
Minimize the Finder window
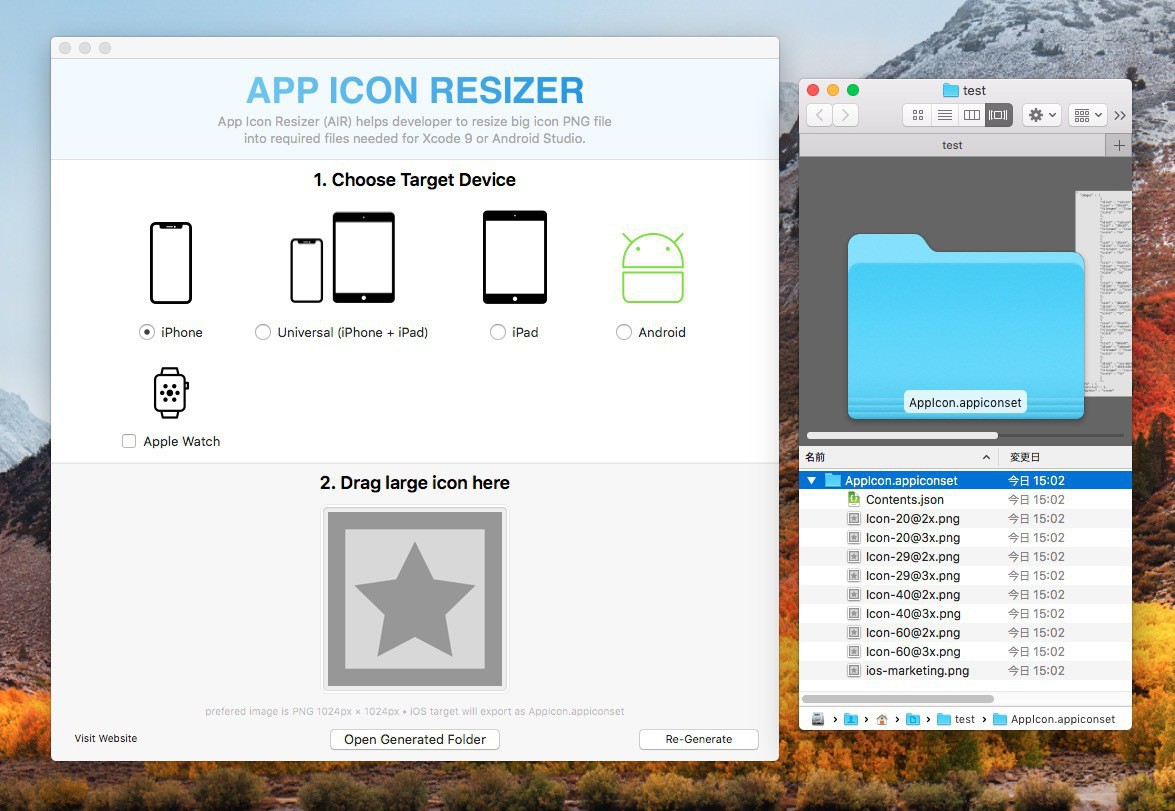[833, 90]
